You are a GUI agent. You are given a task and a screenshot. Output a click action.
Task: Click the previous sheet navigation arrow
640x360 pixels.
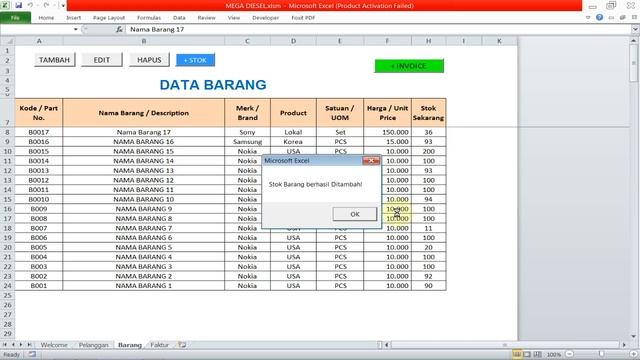[13, 345]
